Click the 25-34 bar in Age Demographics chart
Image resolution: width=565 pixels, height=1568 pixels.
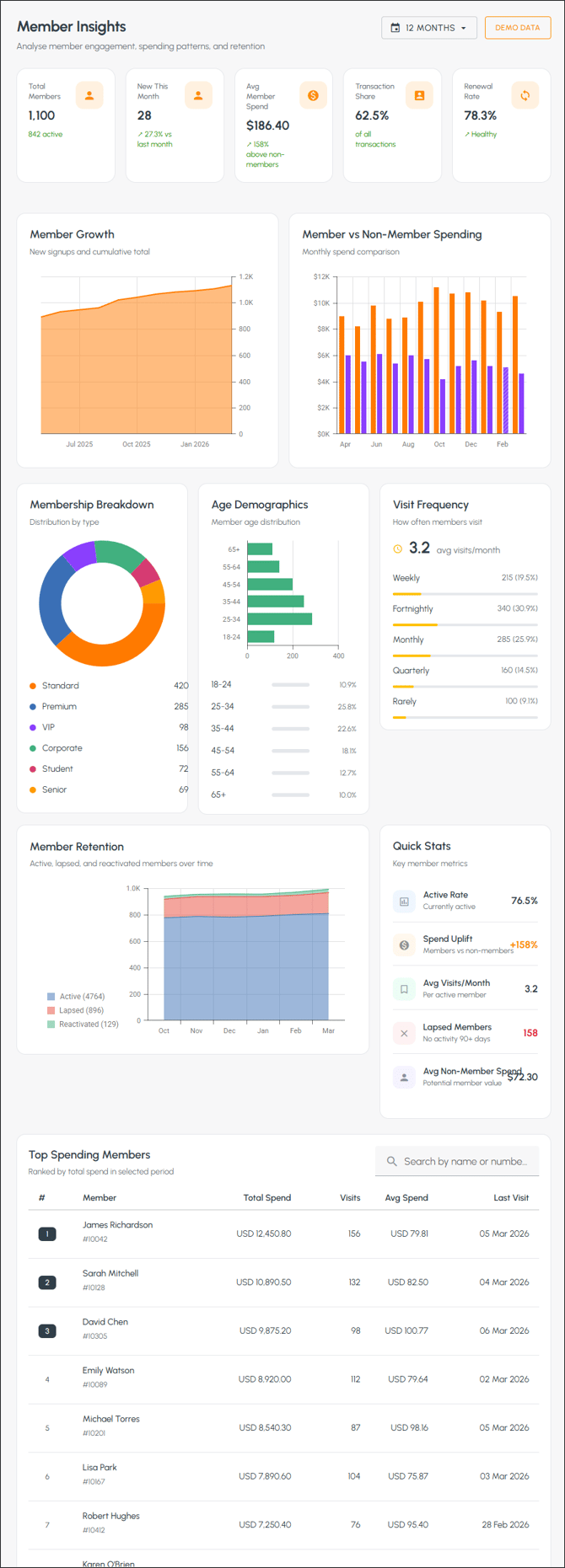click(x=279, y=619)
